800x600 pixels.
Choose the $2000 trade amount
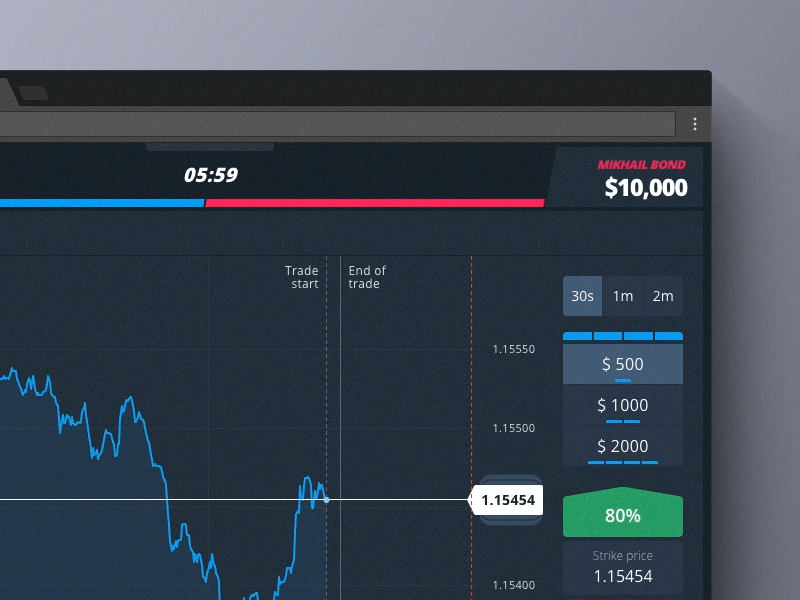point(622,446)
